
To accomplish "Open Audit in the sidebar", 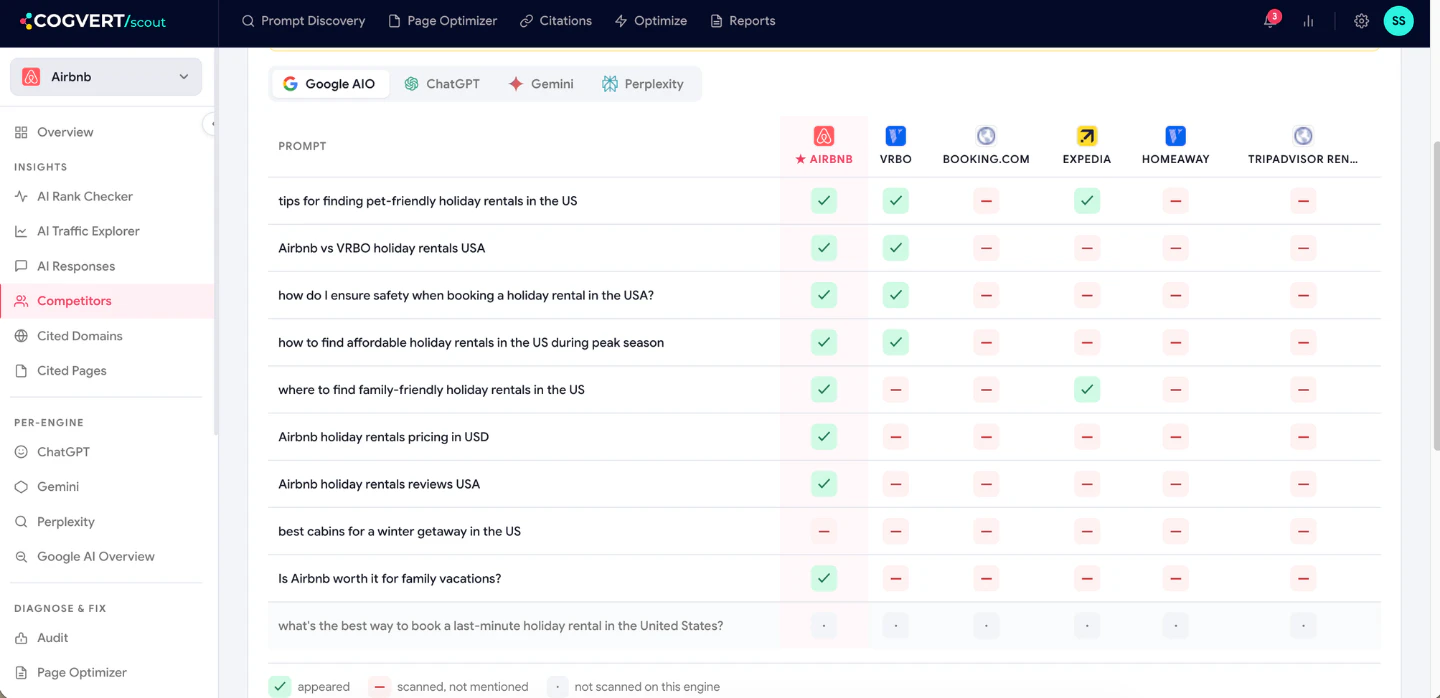I will (106, 638).
